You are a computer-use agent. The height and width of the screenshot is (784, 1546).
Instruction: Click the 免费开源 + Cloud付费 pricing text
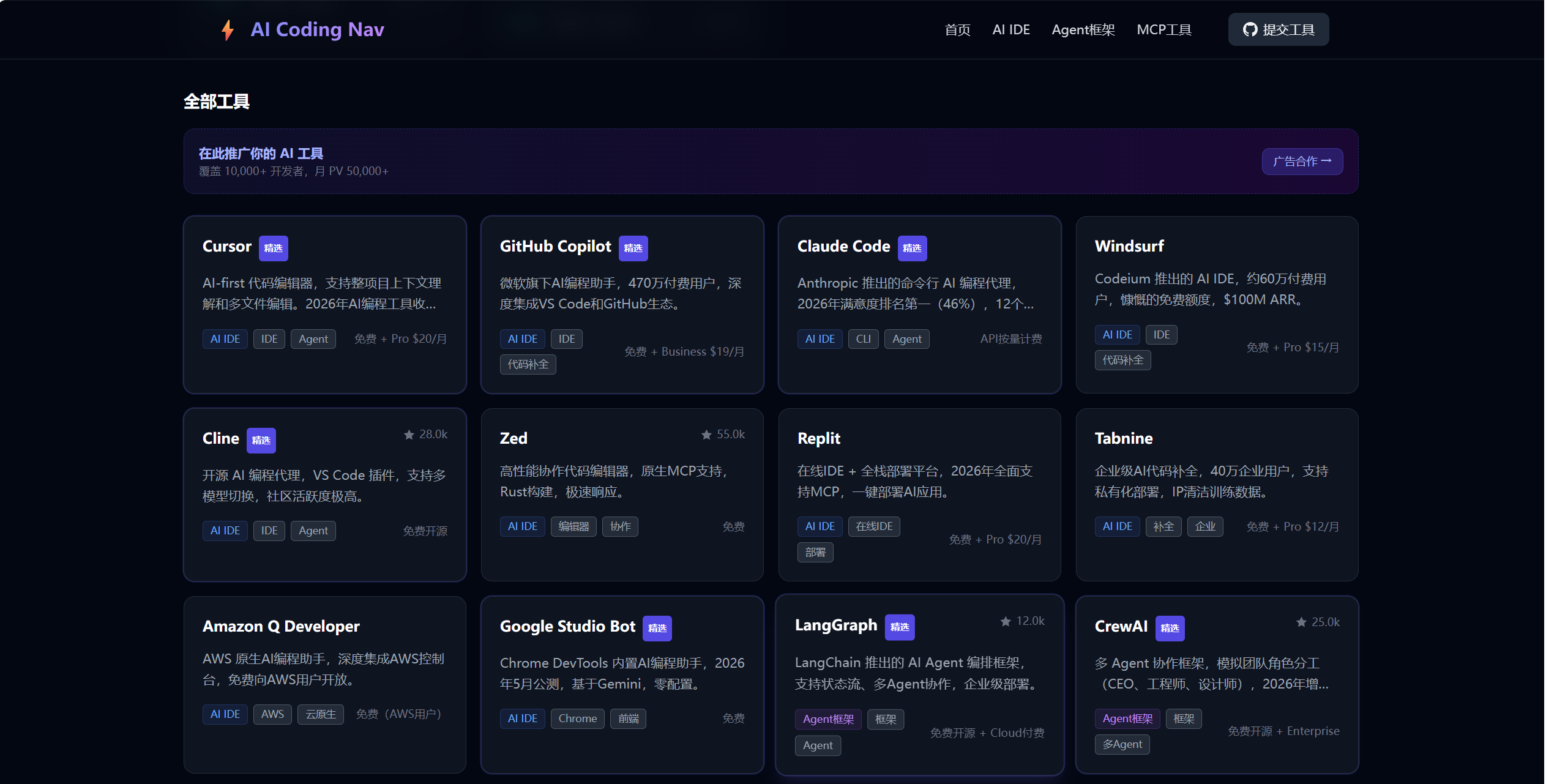click(987, 733)
